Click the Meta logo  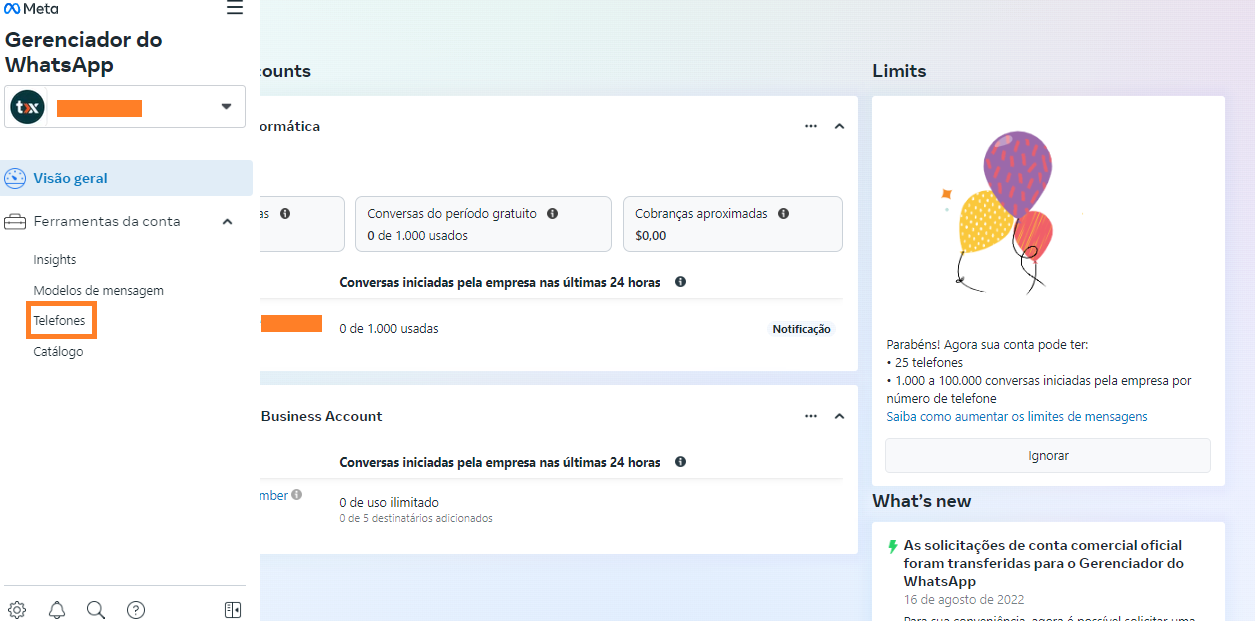click(31, 9)
